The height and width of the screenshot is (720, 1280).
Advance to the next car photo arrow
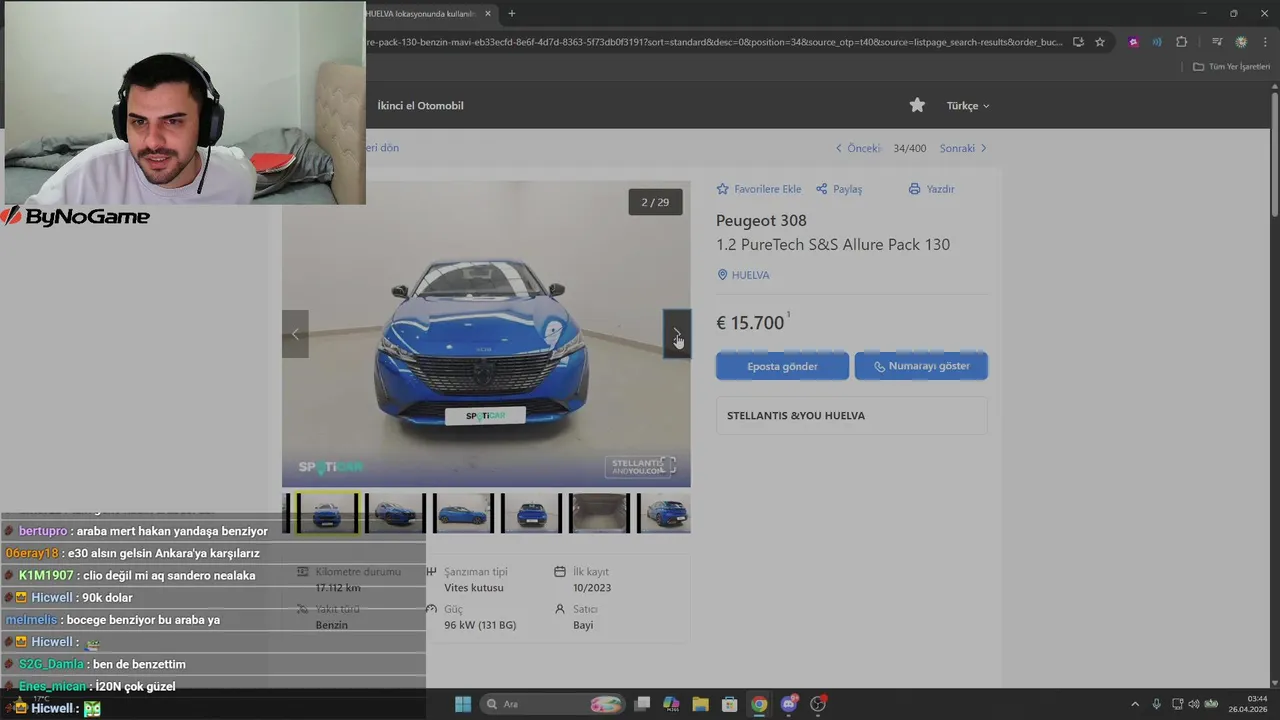(677, 334)
